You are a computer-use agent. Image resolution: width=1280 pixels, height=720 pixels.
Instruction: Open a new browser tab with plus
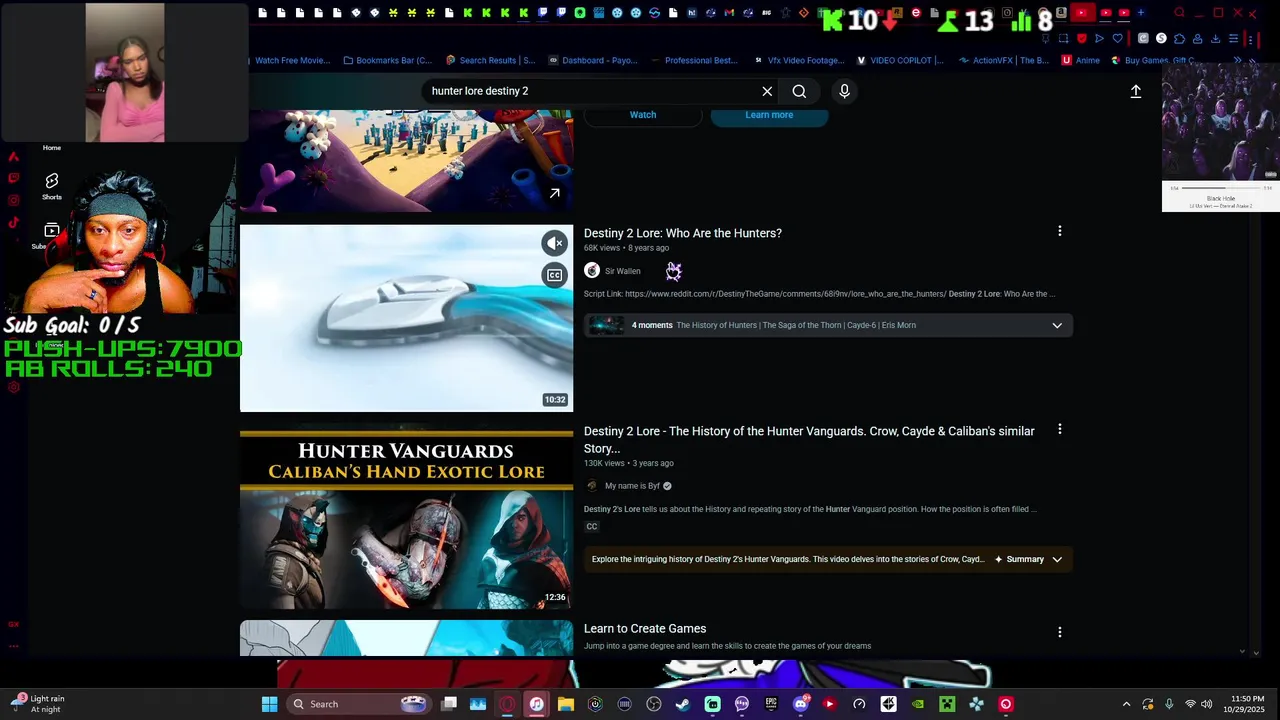[1141, 13]
